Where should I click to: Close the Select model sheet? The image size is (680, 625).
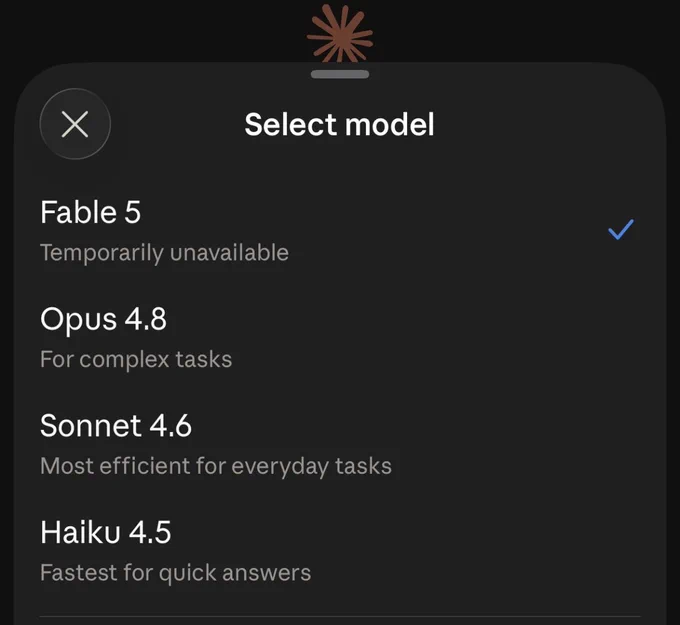75,124
